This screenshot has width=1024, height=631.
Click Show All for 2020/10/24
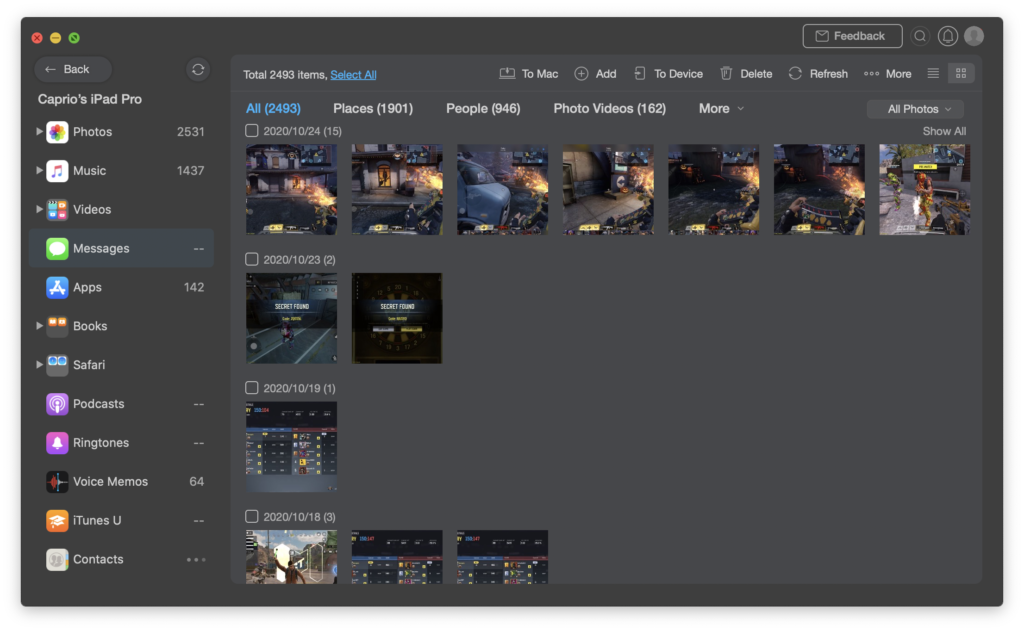944,131
